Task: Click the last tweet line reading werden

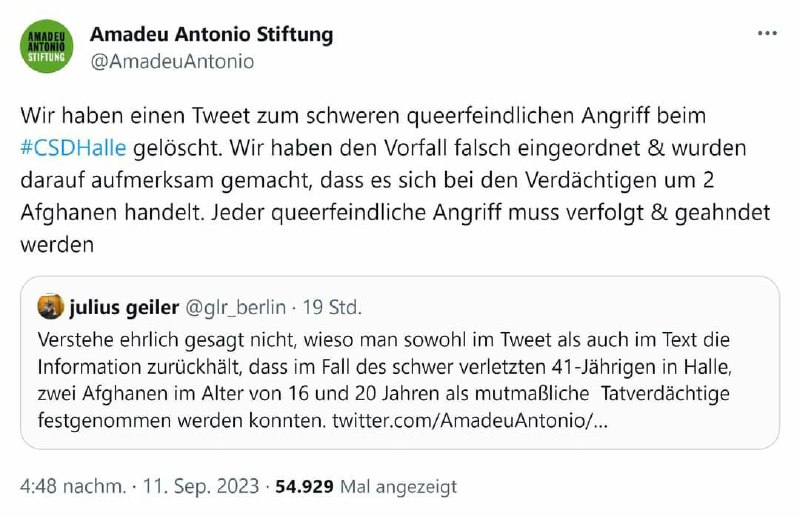Action: click(56, 243)
